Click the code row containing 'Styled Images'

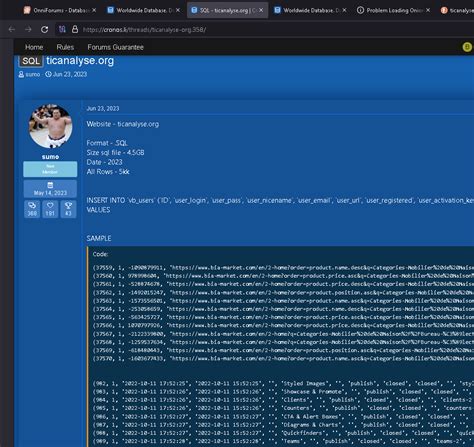point(283,383)
